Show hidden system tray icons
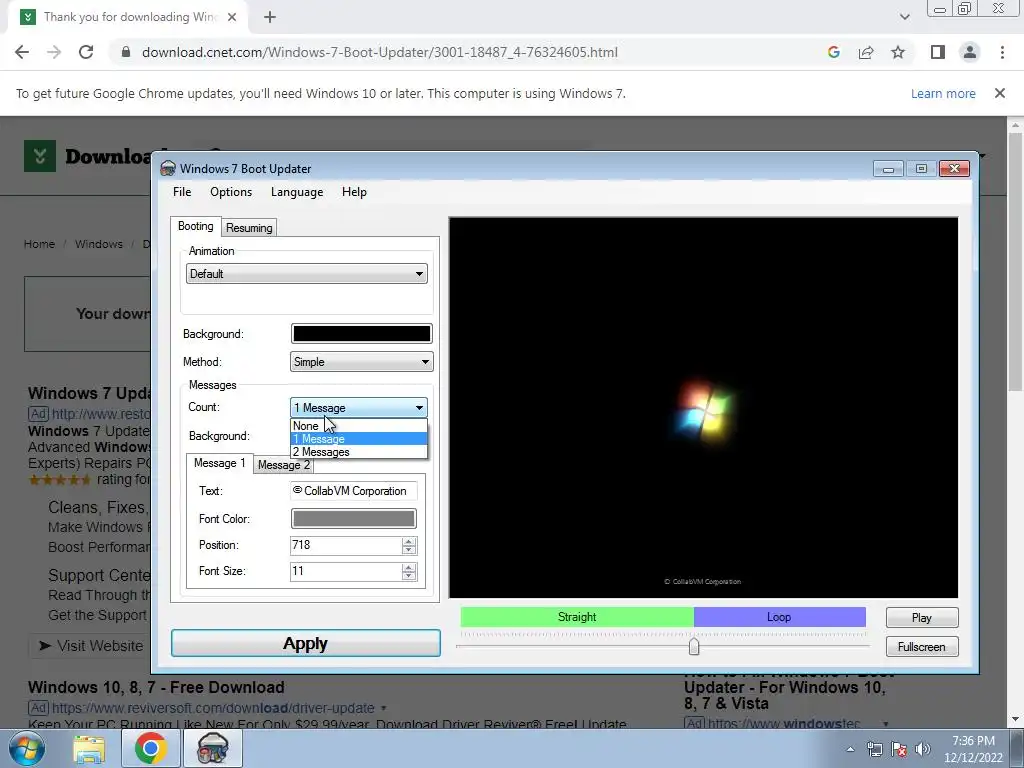Screen dimensions: 1024x768 [850, 749]
